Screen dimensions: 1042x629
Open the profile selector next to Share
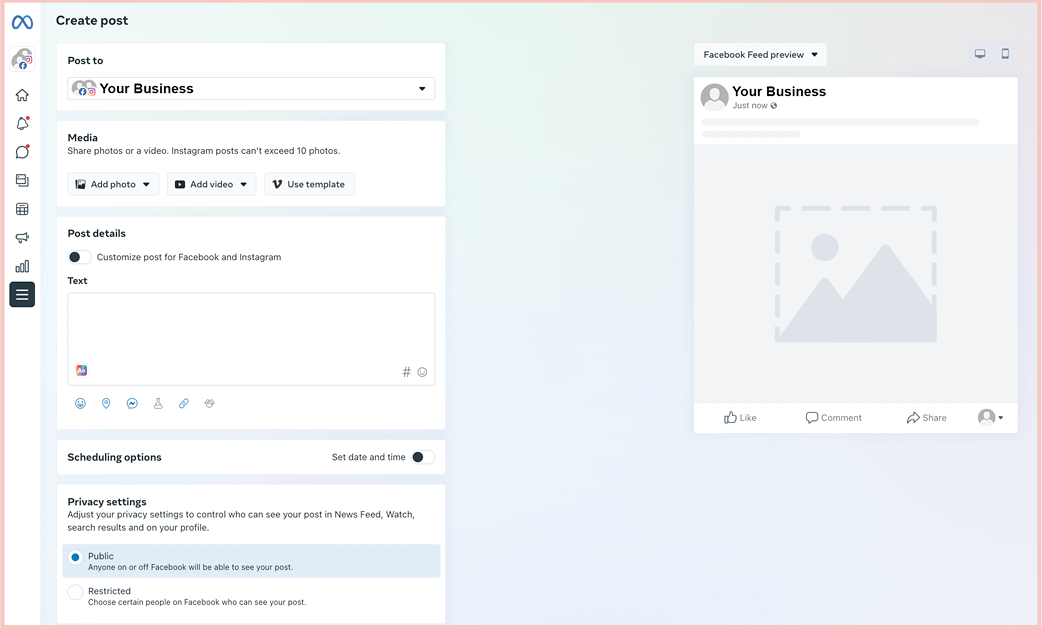click(990, 417)
